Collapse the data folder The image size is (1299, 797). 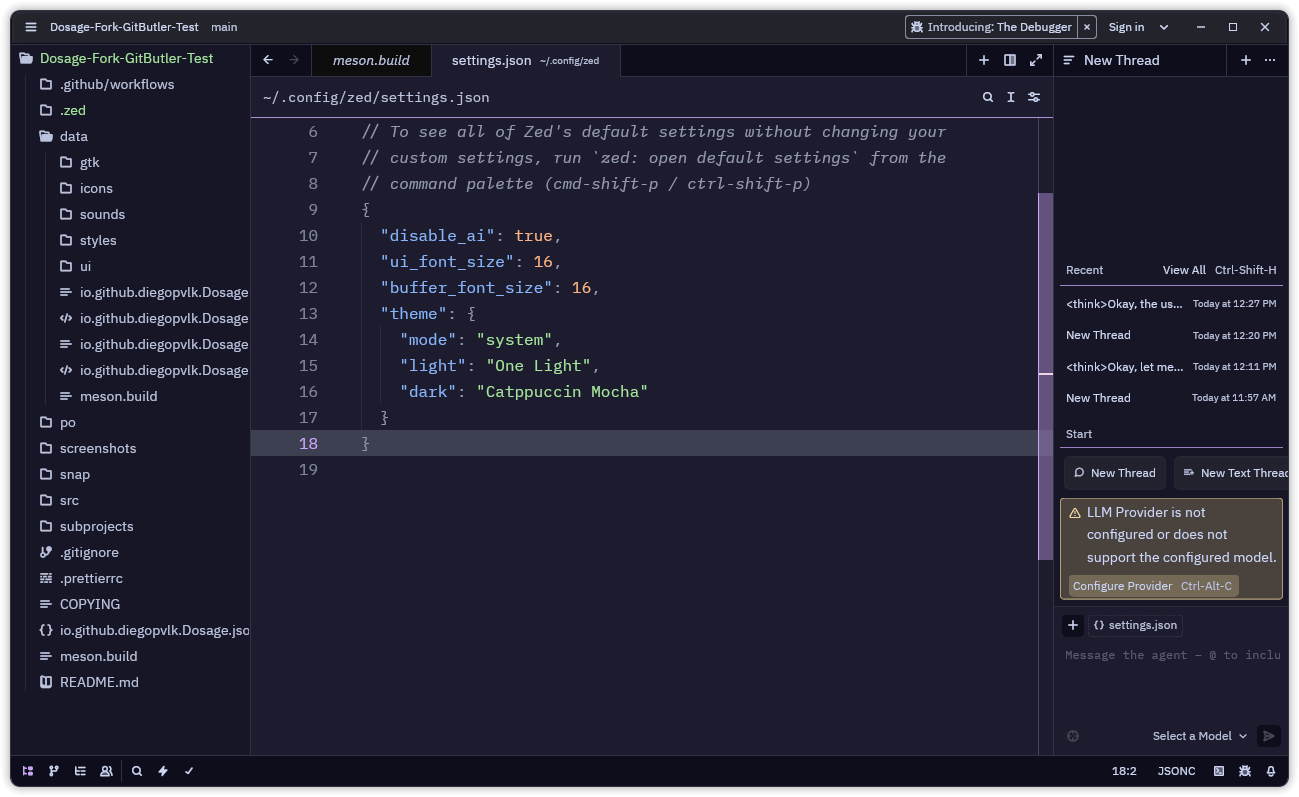73,136
